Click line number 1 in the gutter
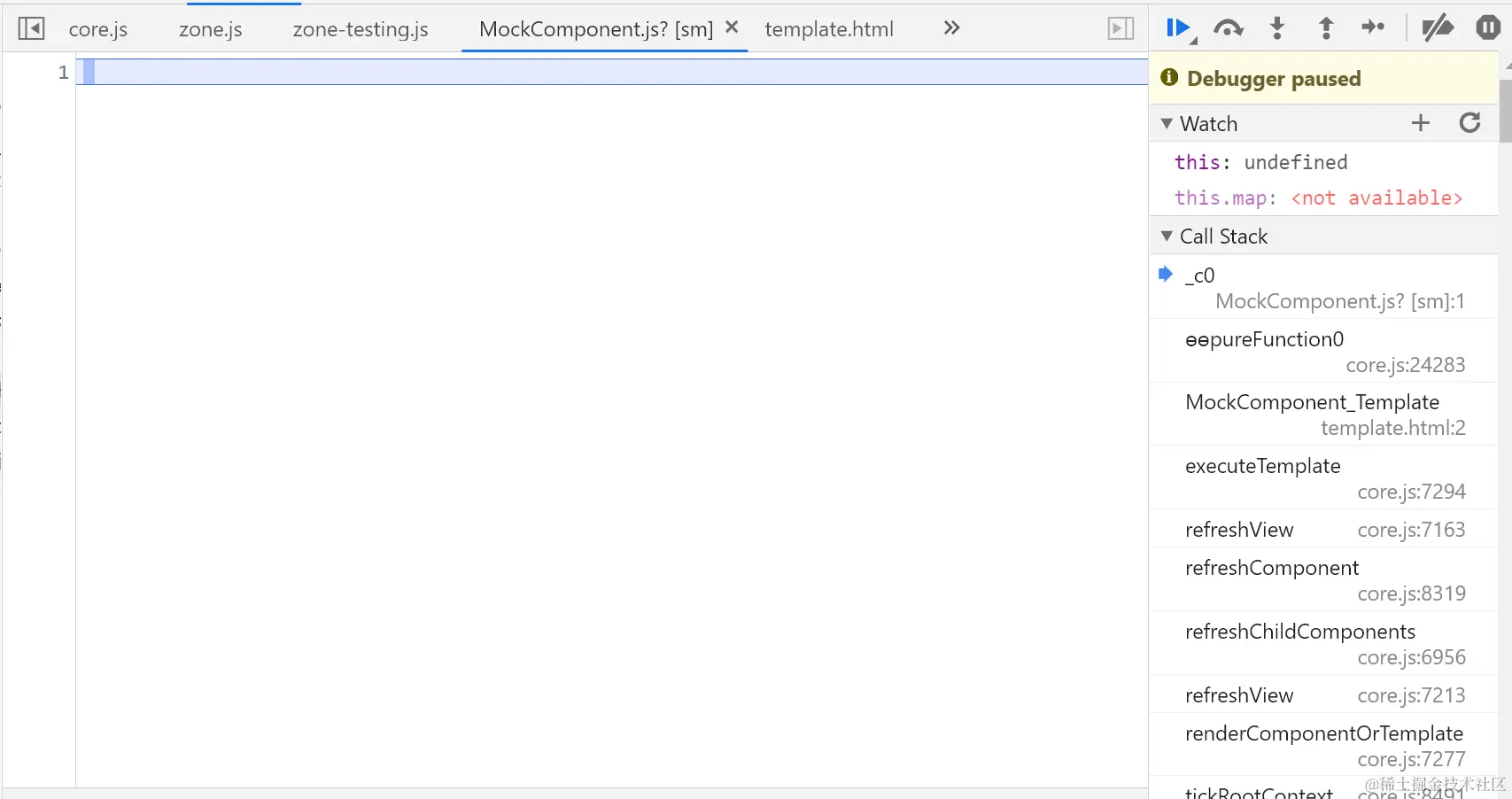The height and width of the screenshot is (799, 1512). [x=63, y=73]
